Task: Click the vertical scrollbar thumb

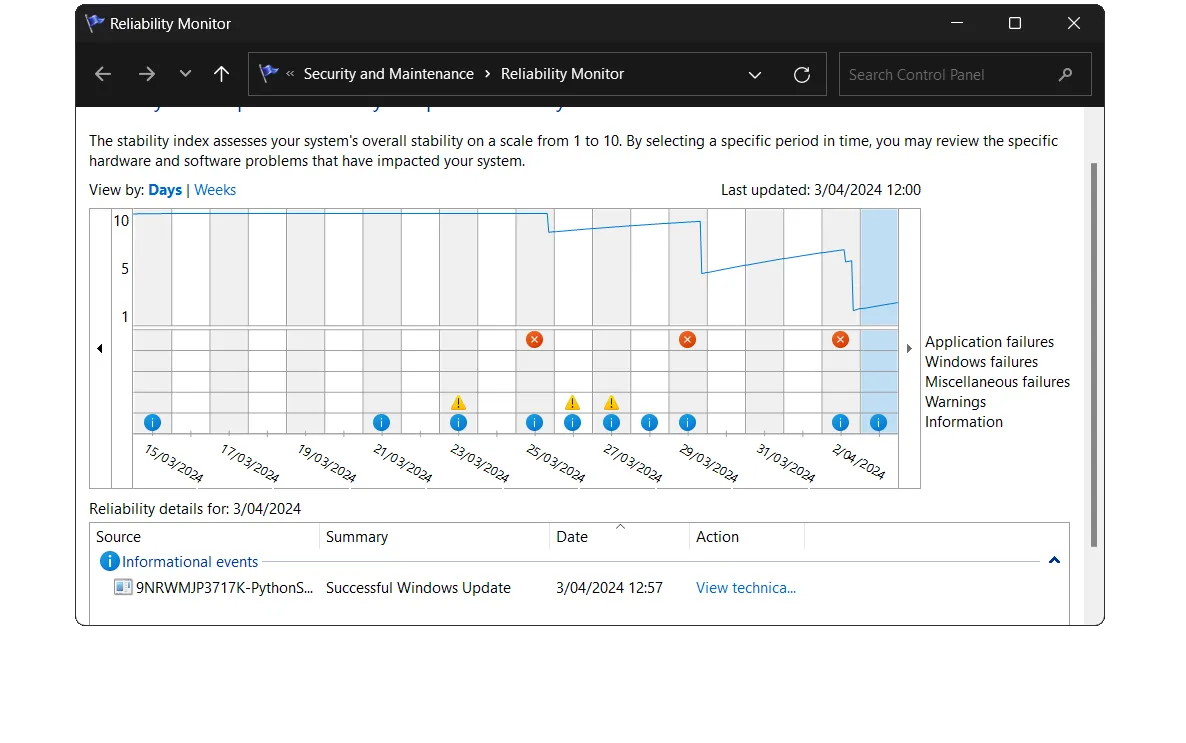Action: tap(1094, 354)
